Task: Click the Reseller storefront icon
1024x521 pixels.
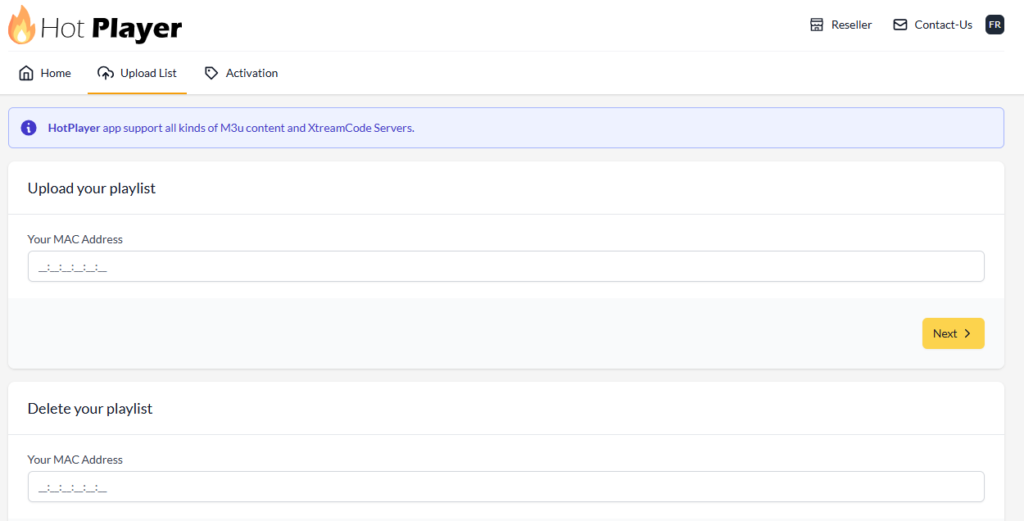Action: (x=817, y=25)
